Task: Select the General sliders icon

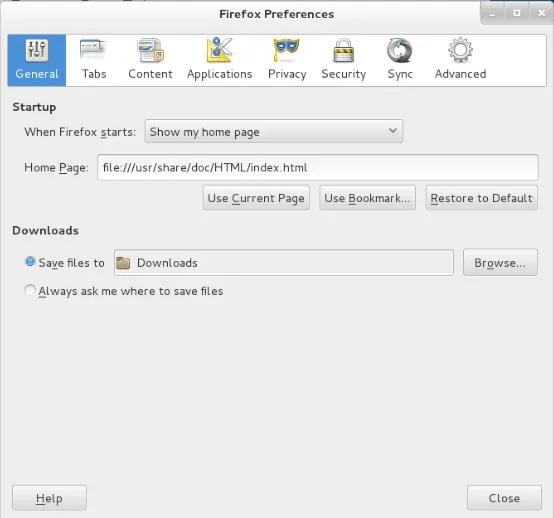Action: (x=37, y=51)
